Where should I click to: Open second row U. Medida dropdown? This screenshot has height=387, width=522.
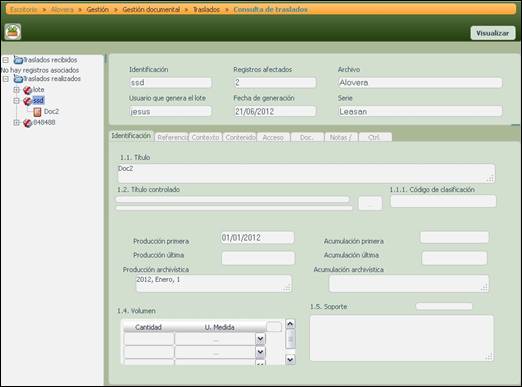[260, 352]
